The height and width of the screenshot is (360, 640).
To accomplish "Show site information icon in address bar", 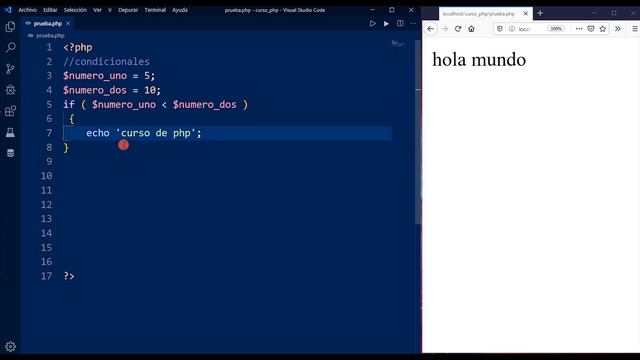I will (511, 29).
